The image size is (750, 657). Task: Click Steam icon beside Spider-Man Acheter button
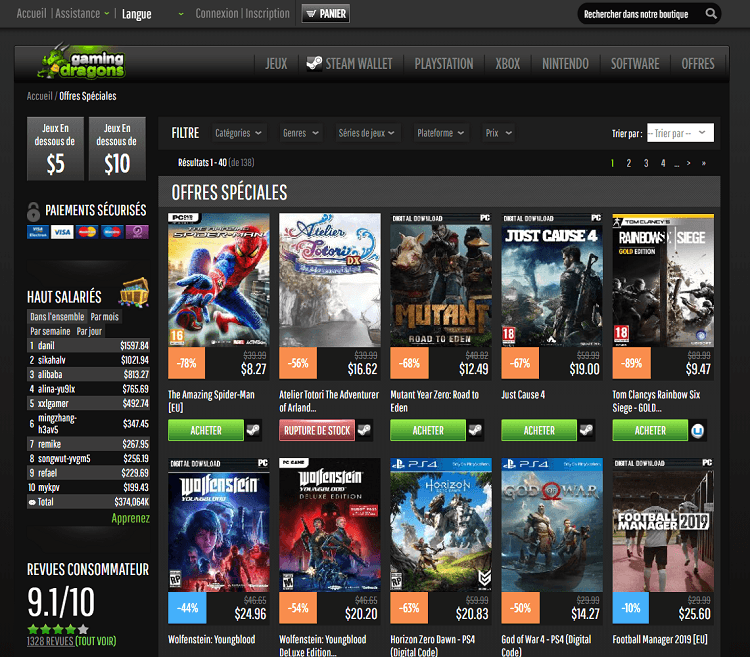[253, 430]
